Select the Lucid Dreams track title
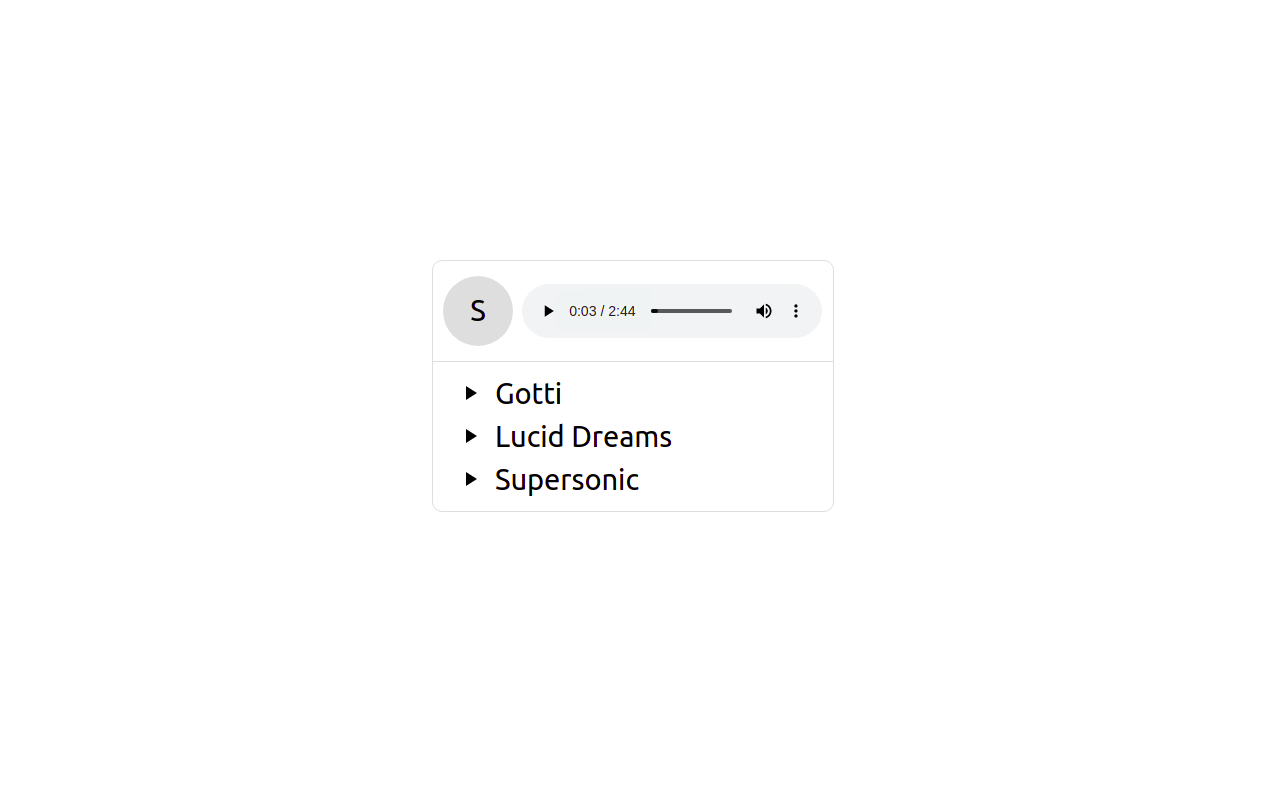This screenshot has width=1273, height=795. point(583,436)
